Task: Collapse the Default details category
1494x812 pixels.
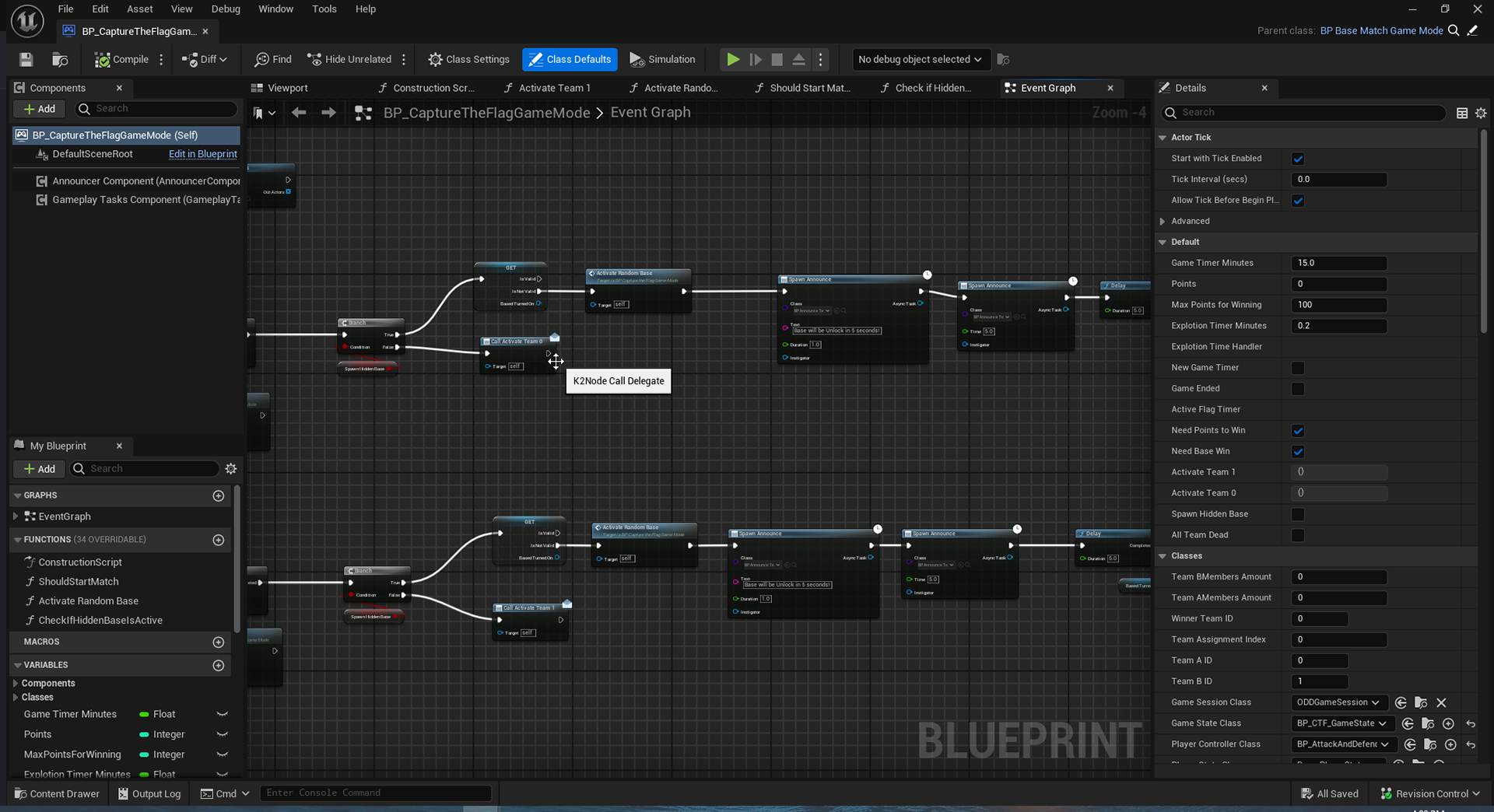Action: point(1163,242)
